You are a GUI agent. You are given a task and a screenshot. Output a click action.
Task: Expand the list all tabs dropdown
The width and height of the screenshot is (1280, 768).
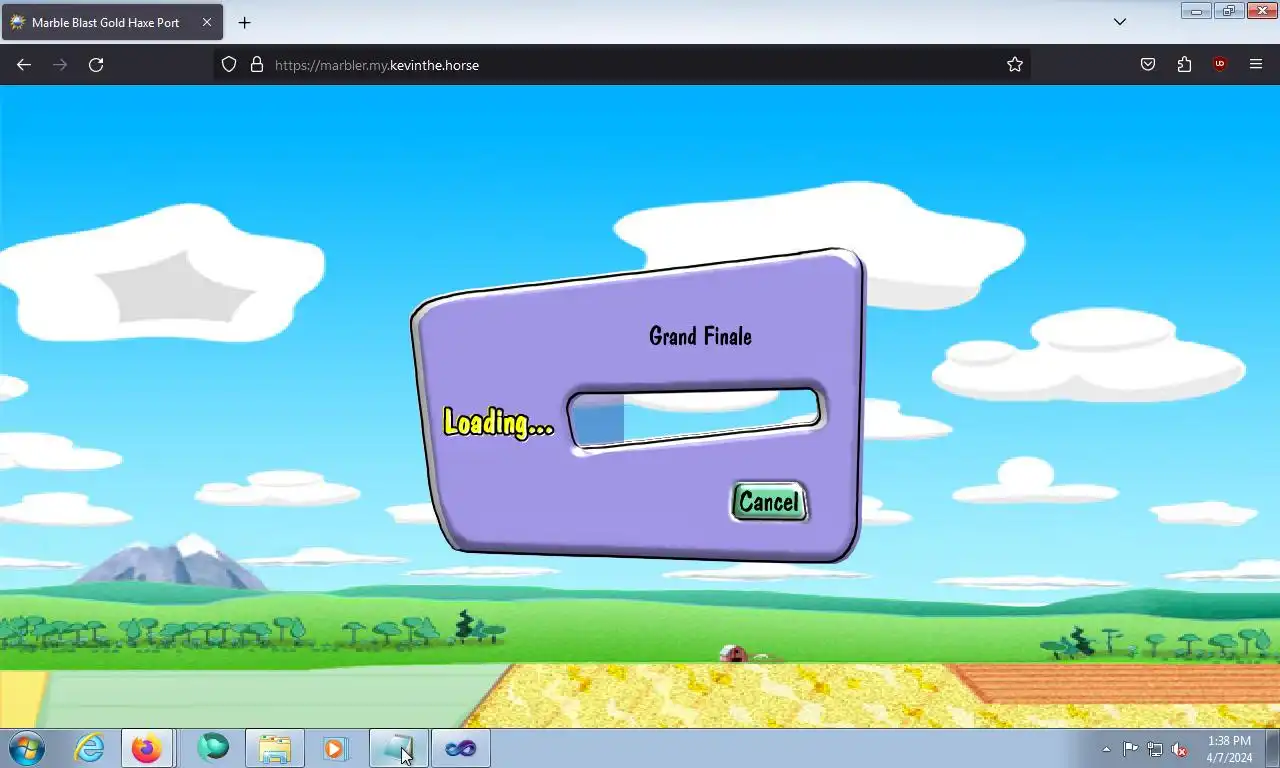[1120, 22]
